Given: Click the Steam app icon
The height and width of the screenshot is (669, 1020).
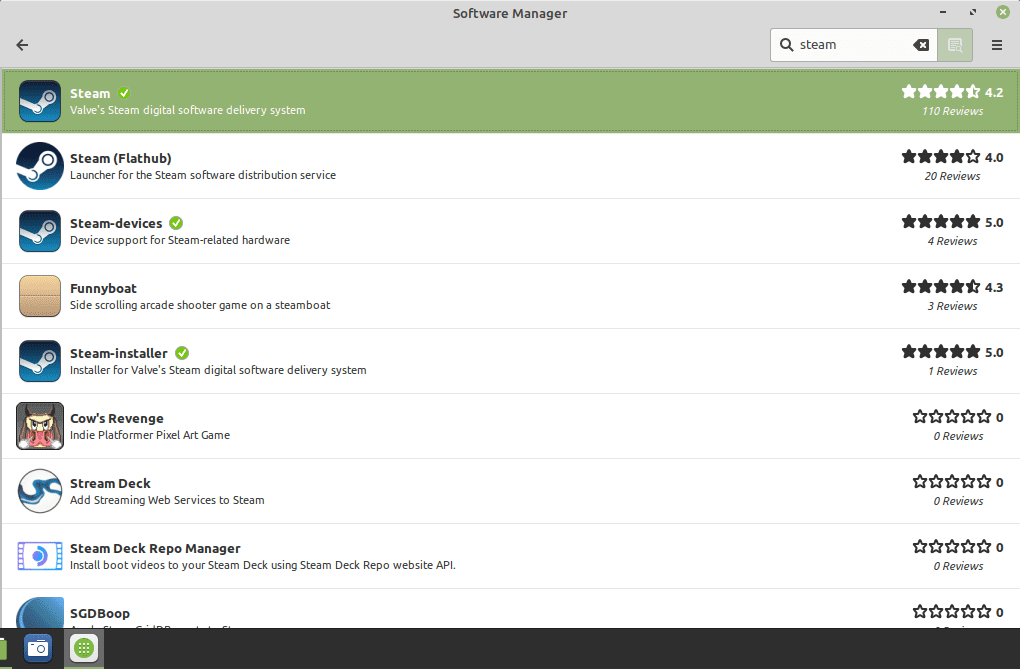Looking at the screenshot, I should point(40,101).
